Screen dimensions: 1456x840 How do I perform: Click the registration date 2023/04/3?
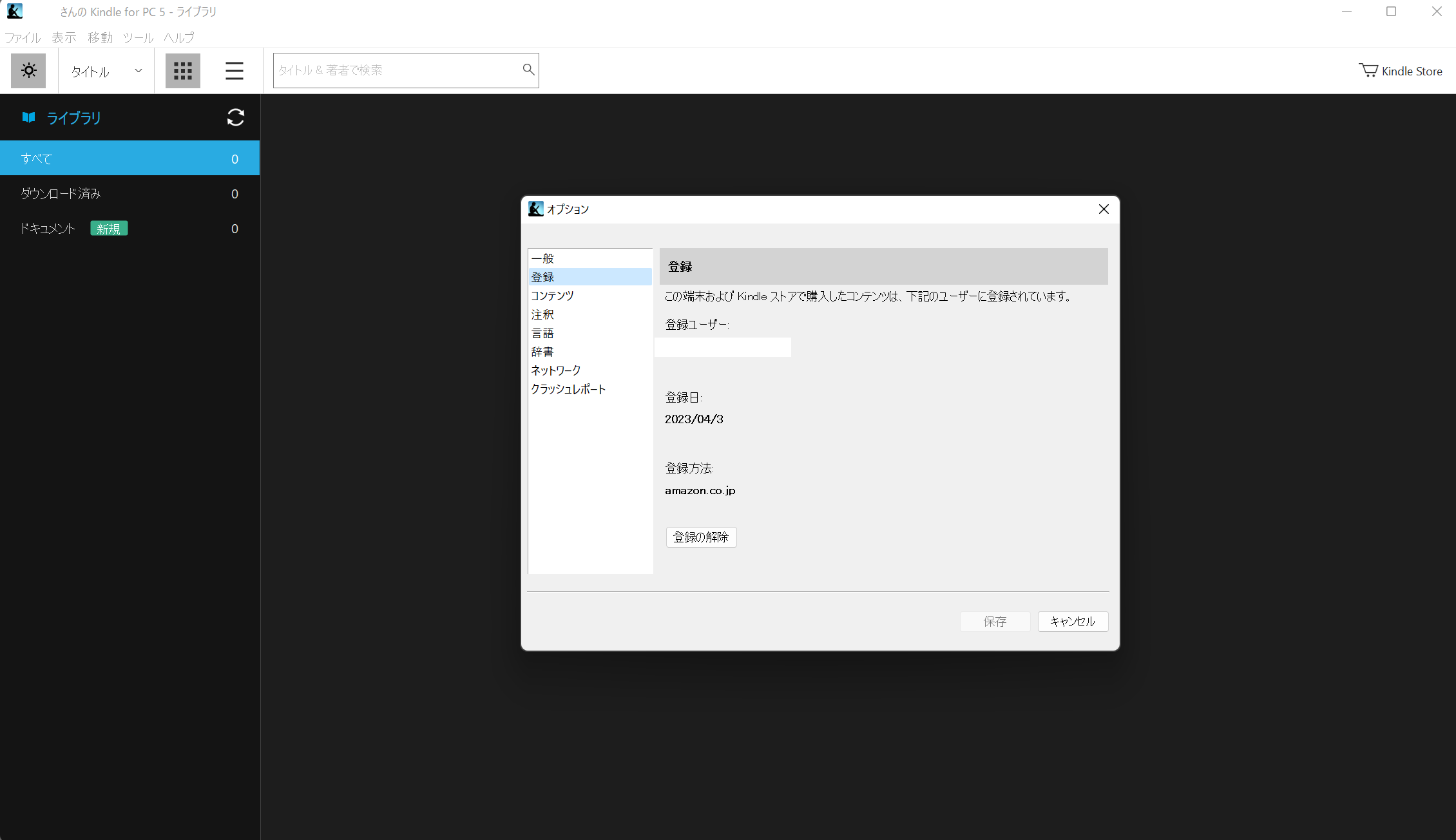click(694, 419)
